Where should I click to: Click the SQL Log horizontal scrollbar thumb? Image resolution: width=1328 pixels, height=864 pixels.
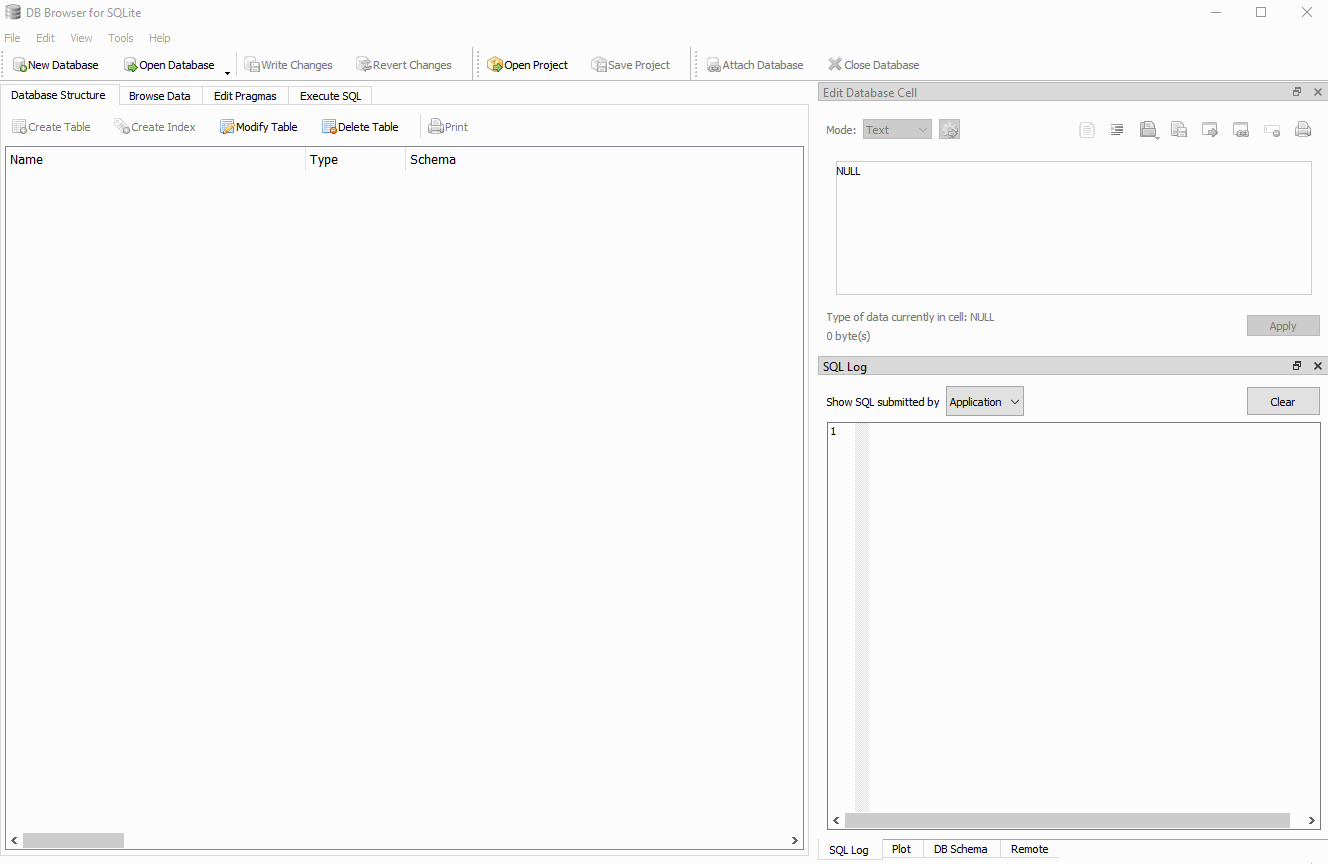(x=1067, y=821)
